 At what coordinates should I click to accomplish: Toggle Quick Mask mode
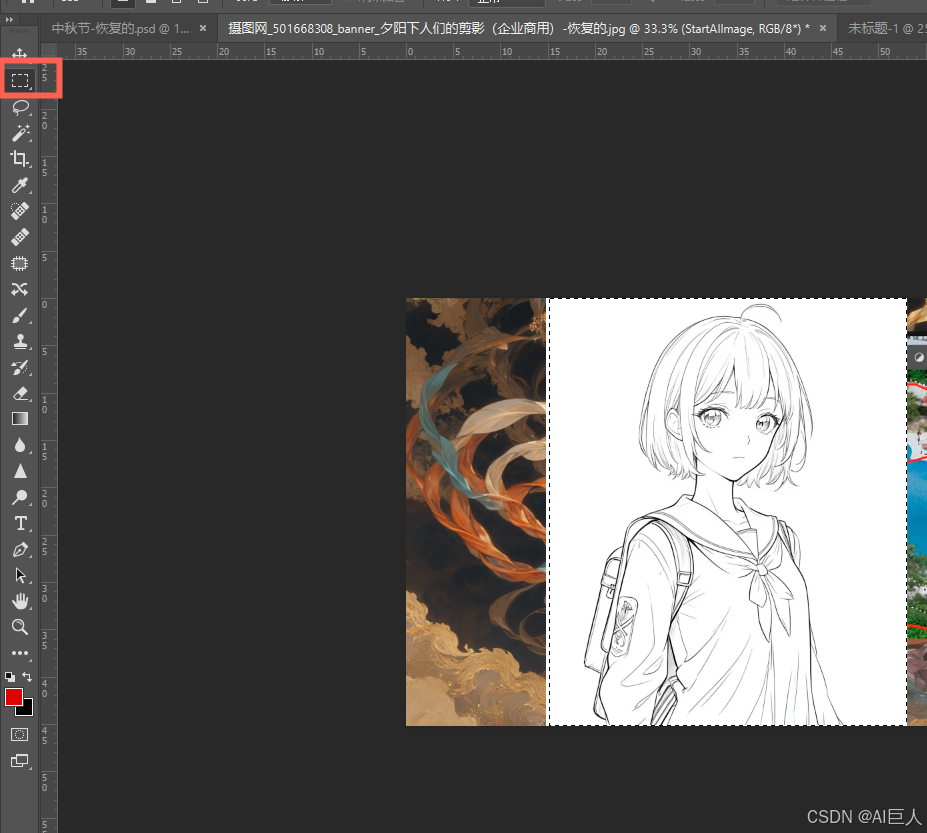pos(20,734)
